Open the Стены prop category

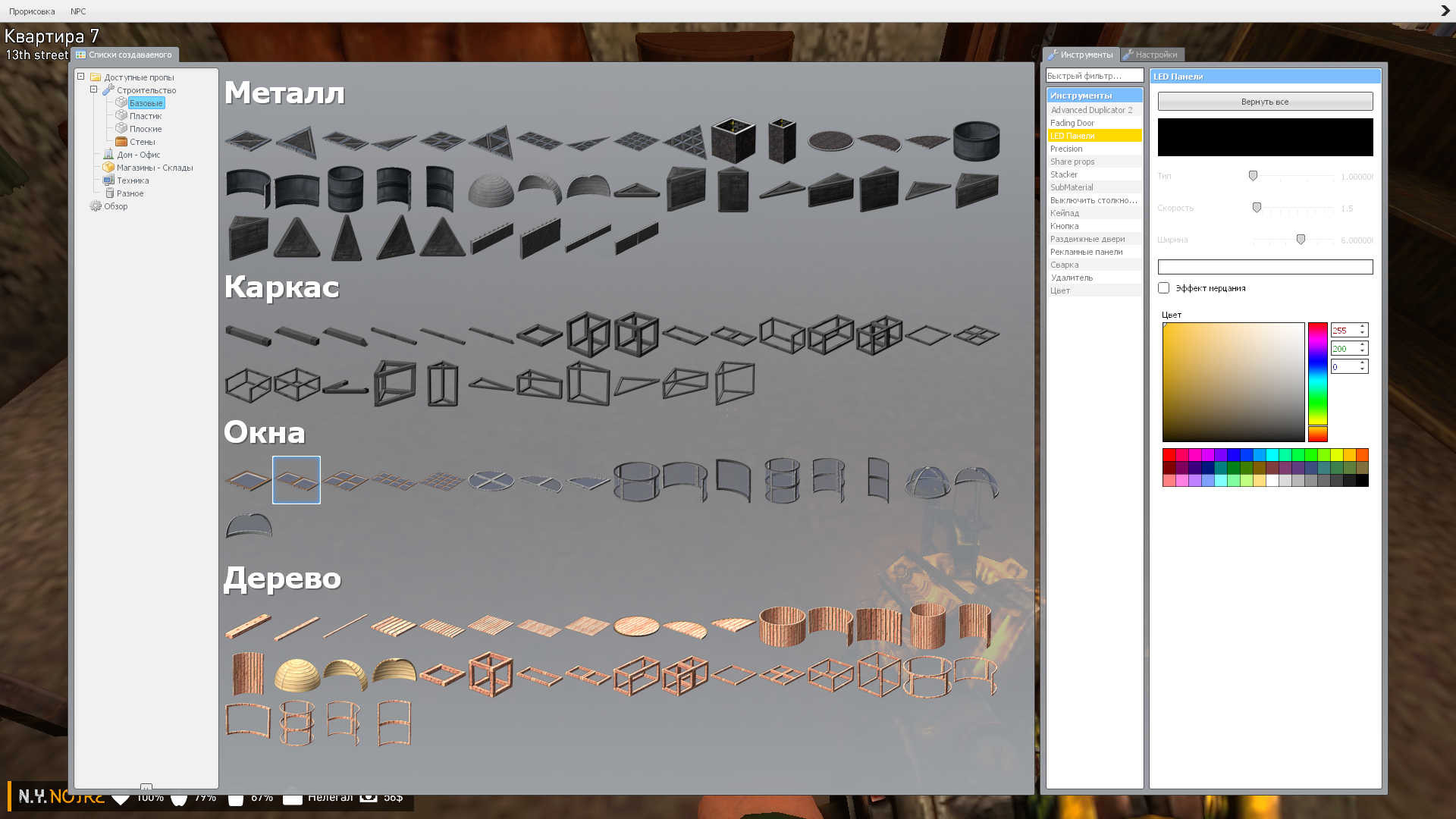tap(142, 142)
